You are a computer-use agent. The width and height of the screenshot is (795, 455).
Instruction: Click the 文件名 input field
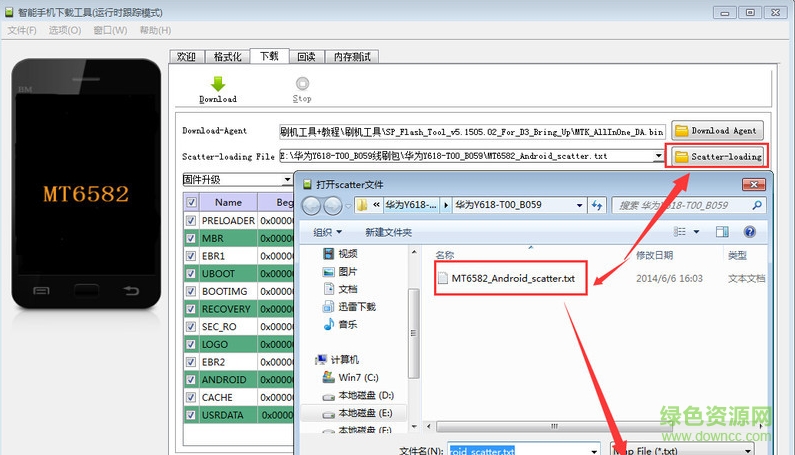523,450
